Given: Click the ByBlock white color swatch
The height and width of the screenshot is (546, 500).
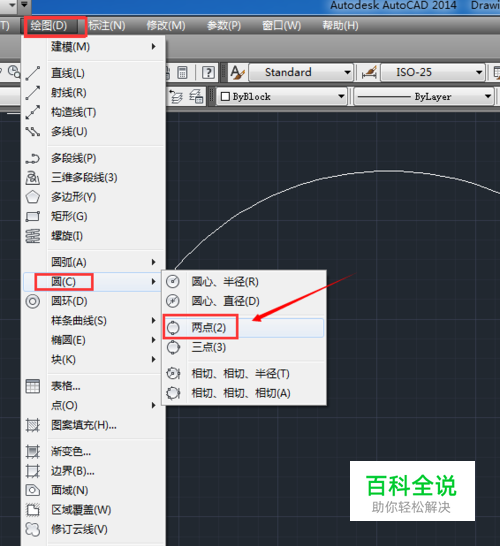Looking at the screenshot, I should click(225, 96).
